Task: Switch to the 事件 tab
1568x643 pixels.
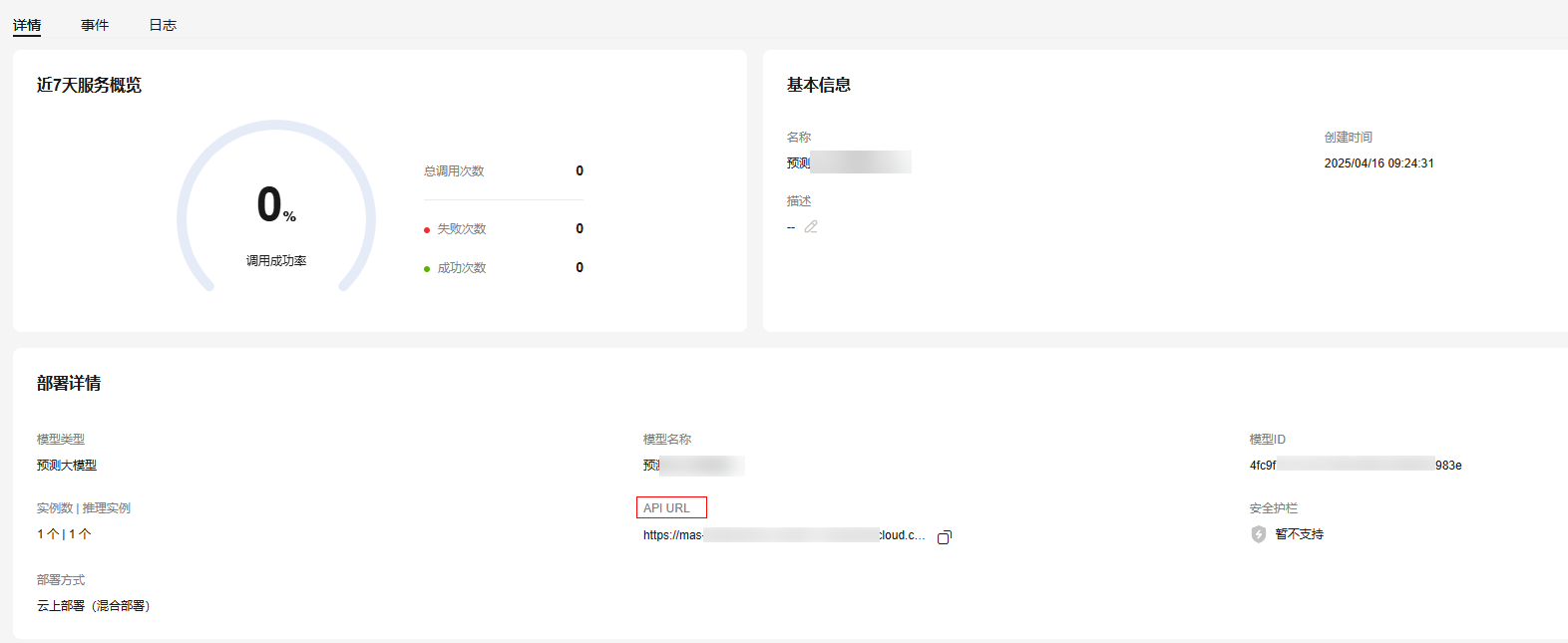Action: point(95,25)
